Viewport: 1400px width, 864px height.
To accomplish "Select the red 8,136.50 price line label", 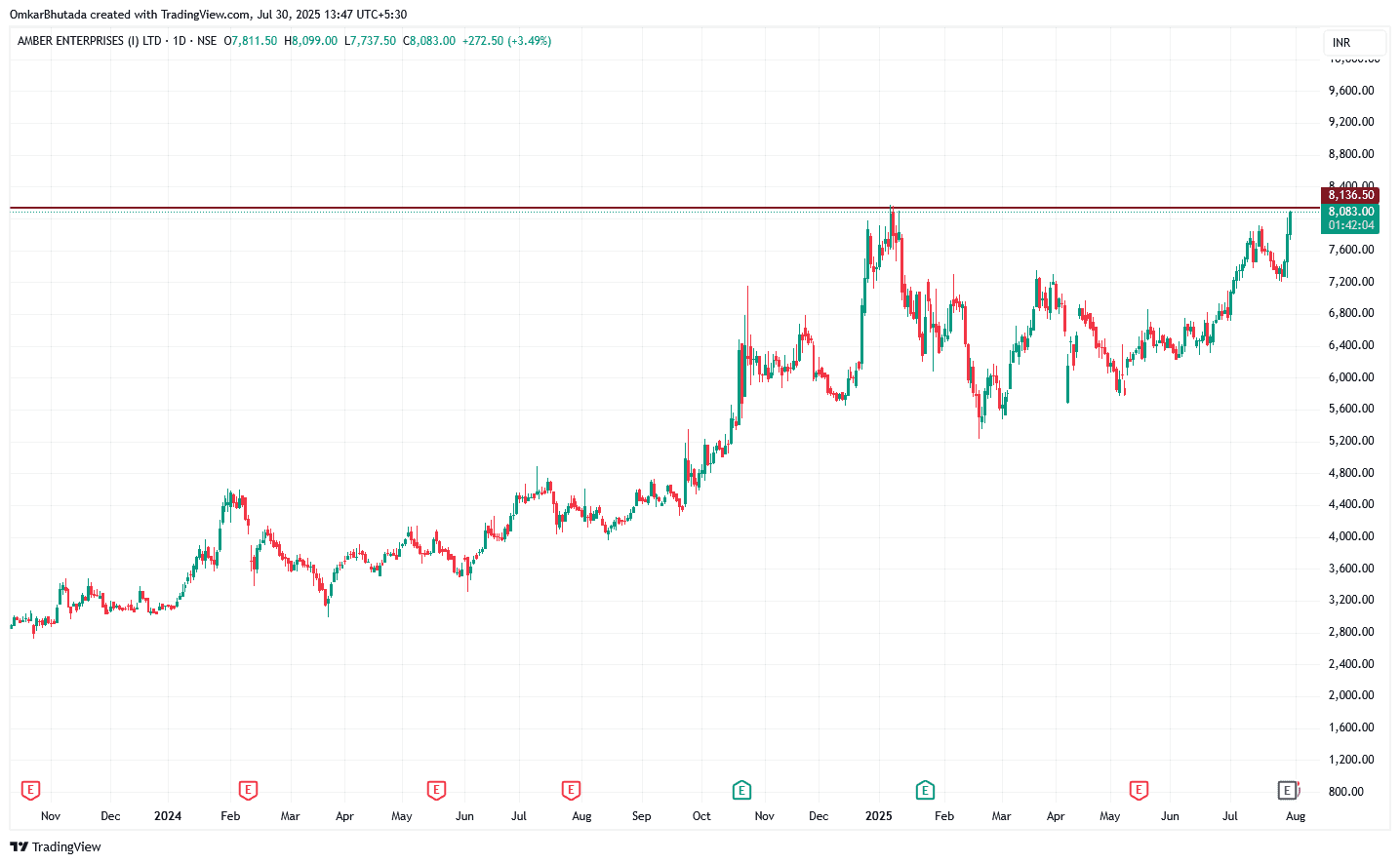I will pos(1351,195).
